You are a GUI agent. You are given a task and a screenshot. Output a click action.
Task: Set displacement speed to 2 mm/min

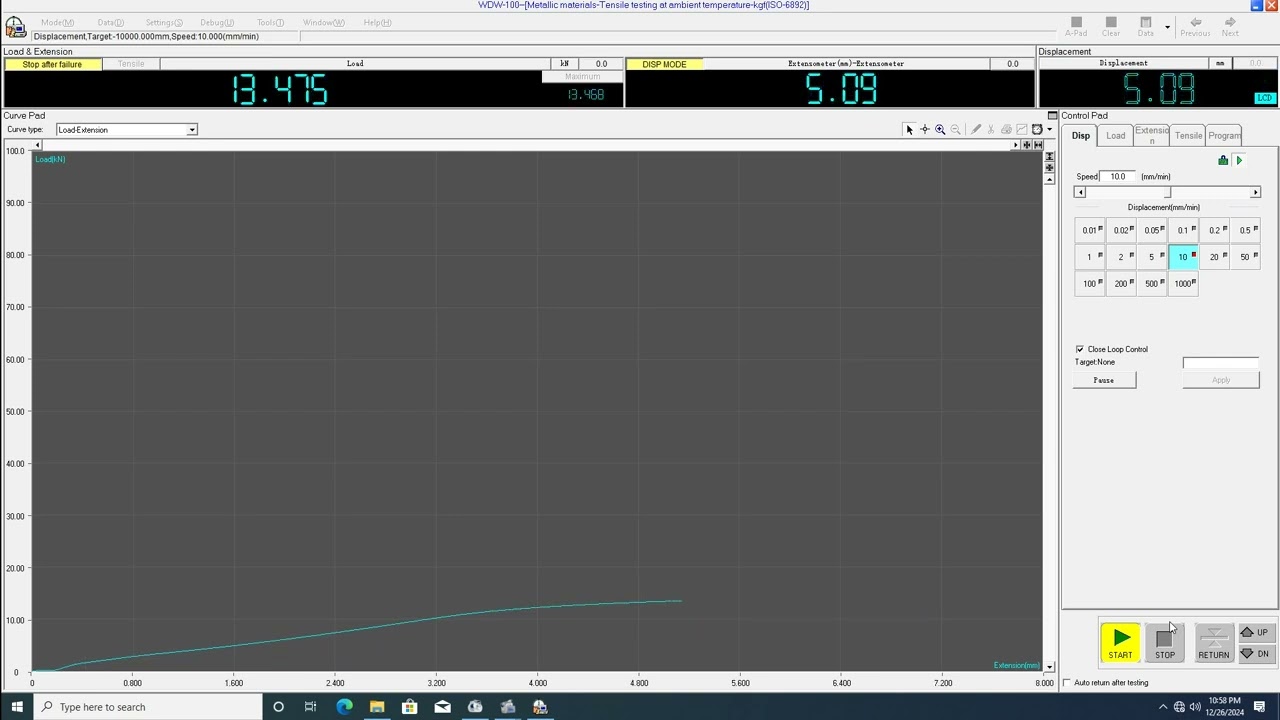(1121, 257)
